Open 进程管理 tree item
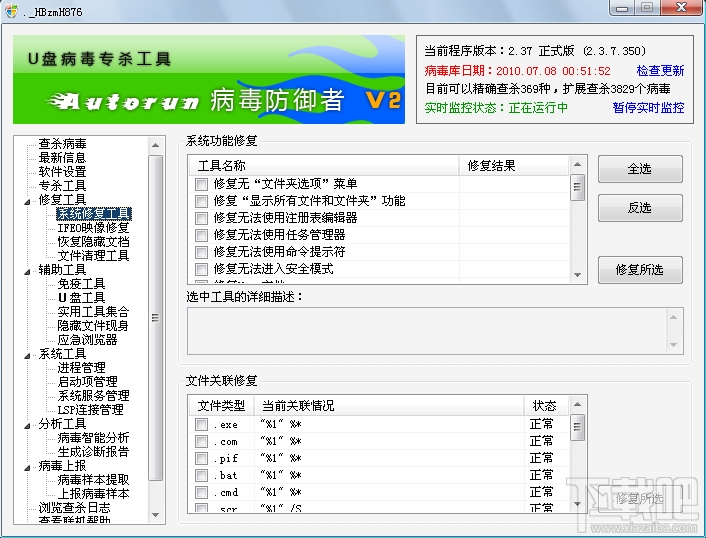This screenshot has height=538, width=706. click(81, 367)
